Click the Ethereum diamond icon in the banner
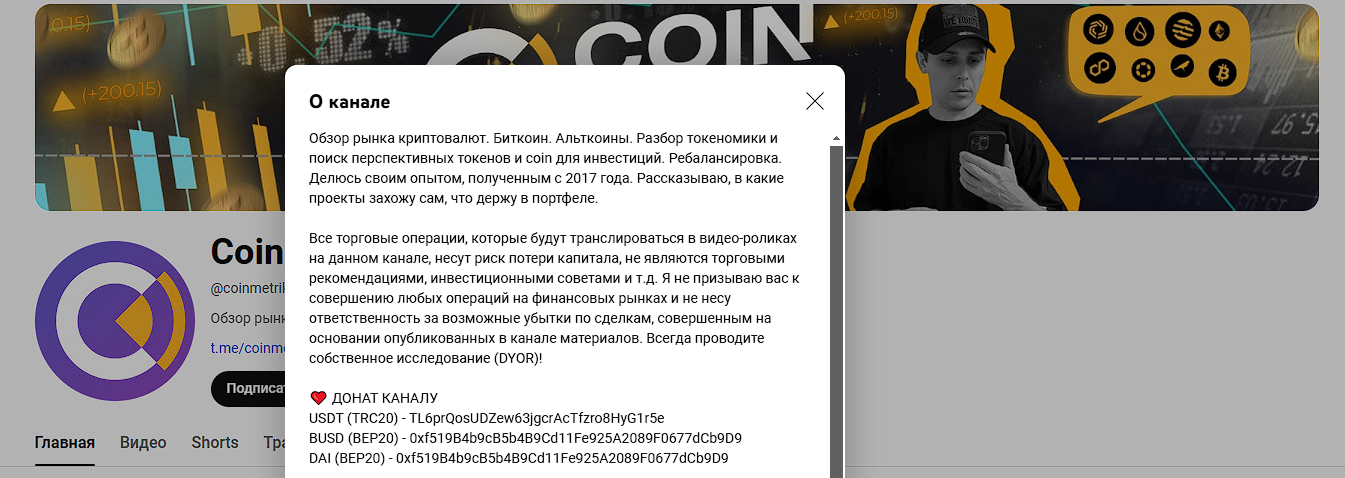The image size is (1345, 478). click(x=1219, y=32)
